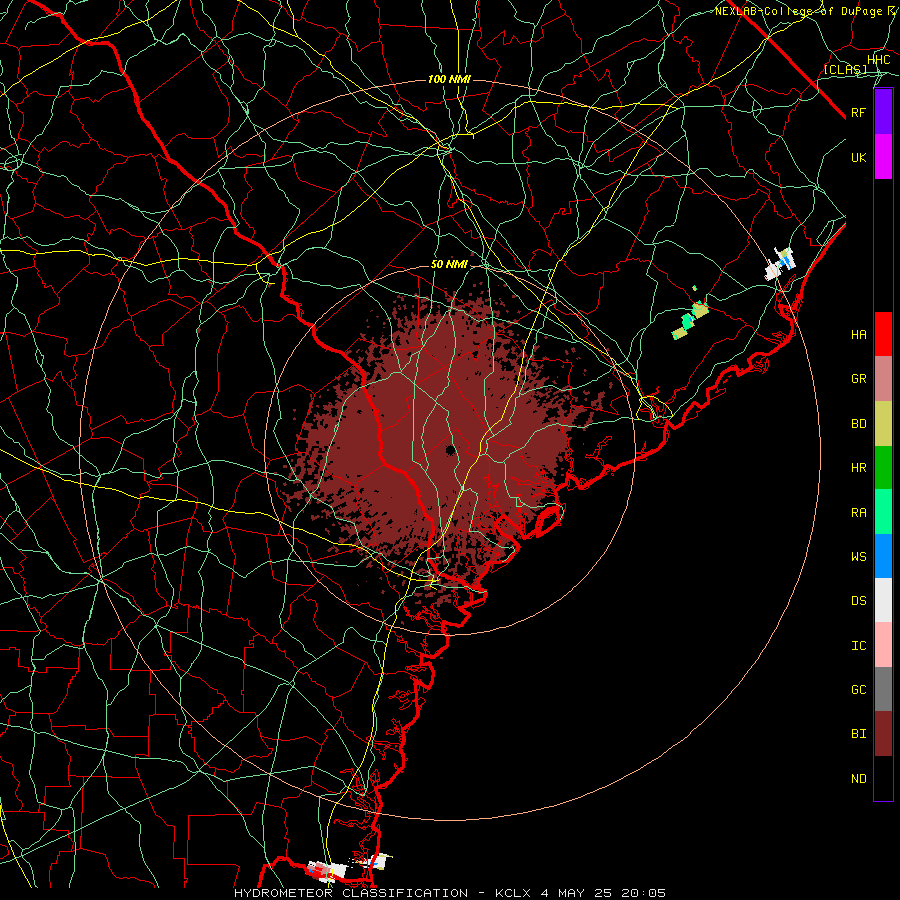Click the HR green legend swatch
The image size is (900, 900).
tap(883, 468)
